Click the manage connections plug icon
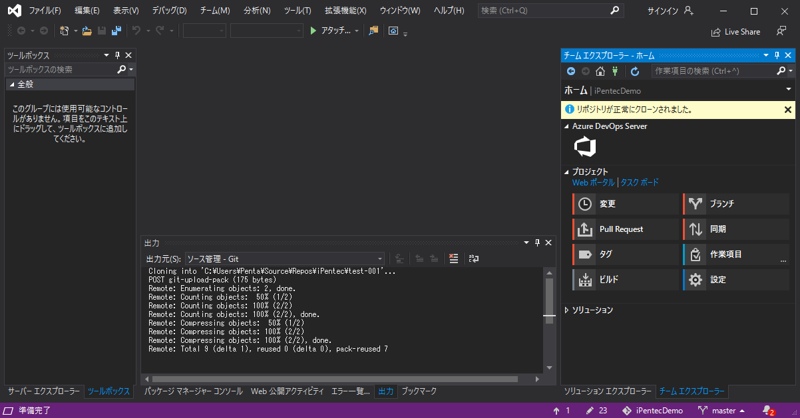This screenshot has height=418, width=800. click(615, 71)
